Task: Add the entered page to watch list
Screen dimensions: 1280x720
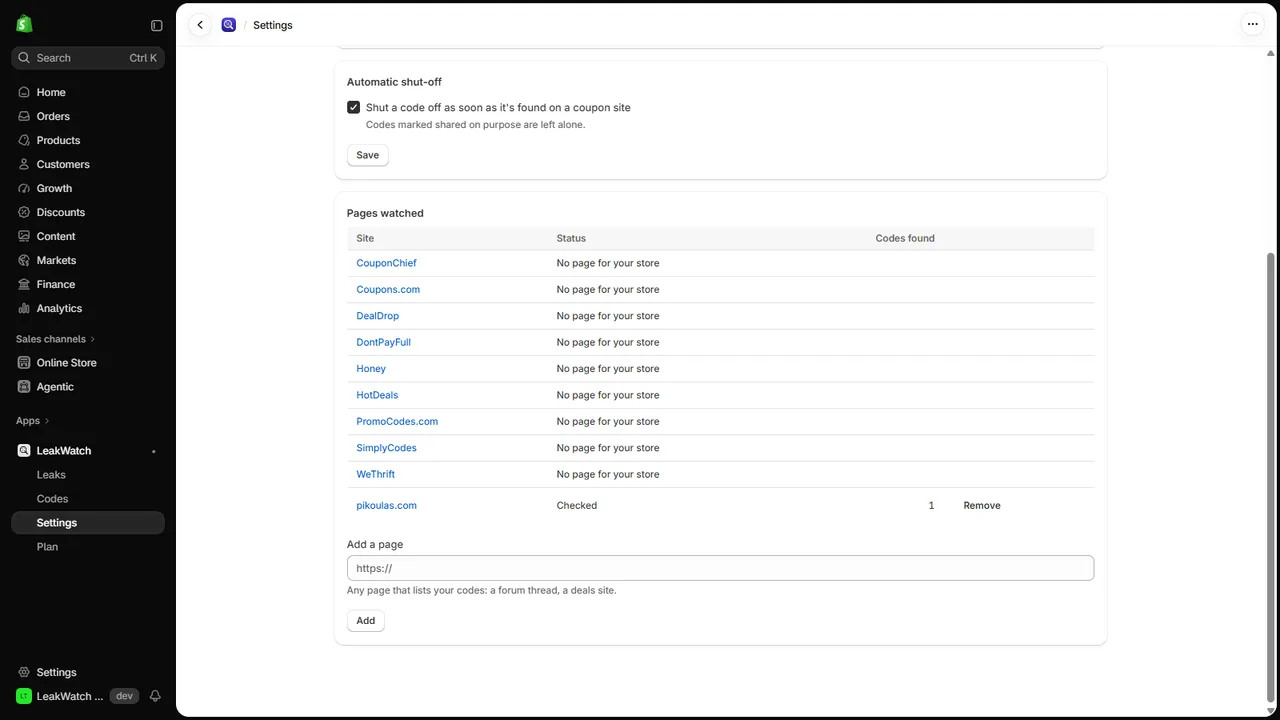Action: coord(366,621)
